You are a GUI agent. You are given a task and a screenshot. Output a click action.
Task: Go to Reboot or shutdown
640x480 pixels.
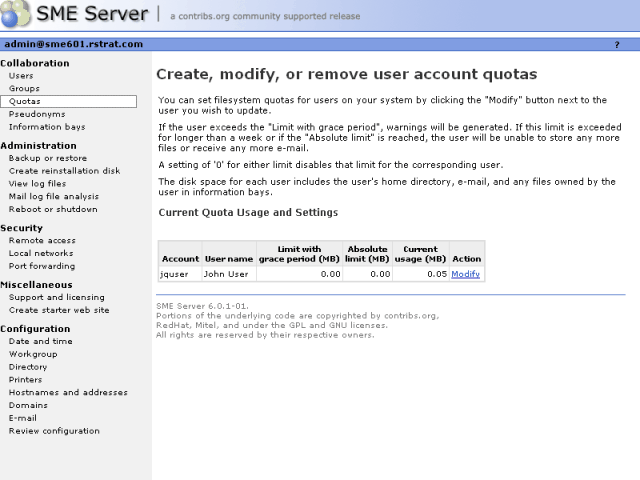point(53,209)
